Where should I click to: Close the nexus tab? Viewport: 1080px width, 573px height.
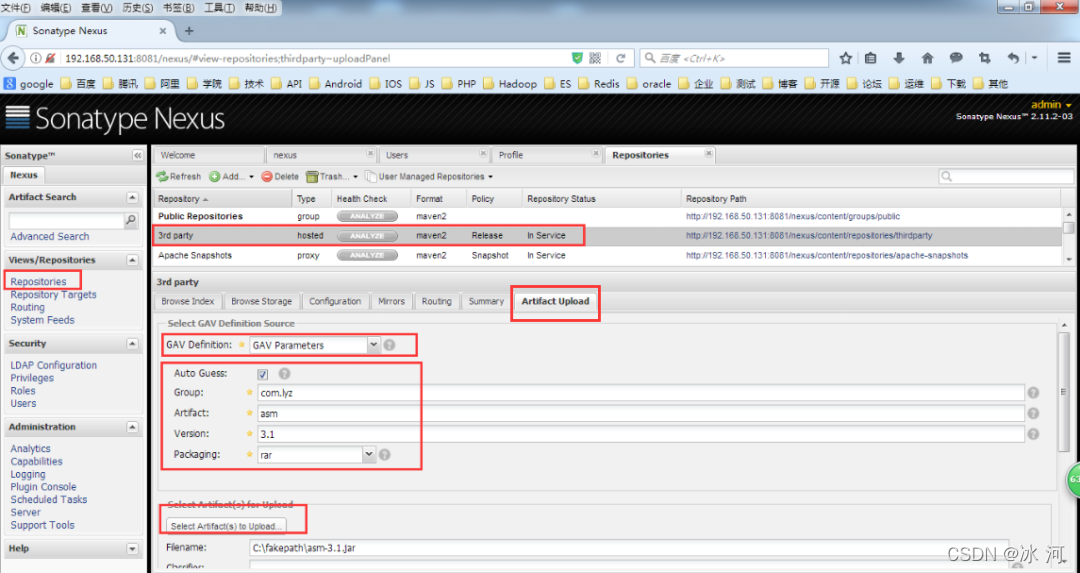click(x=371, y=154)
